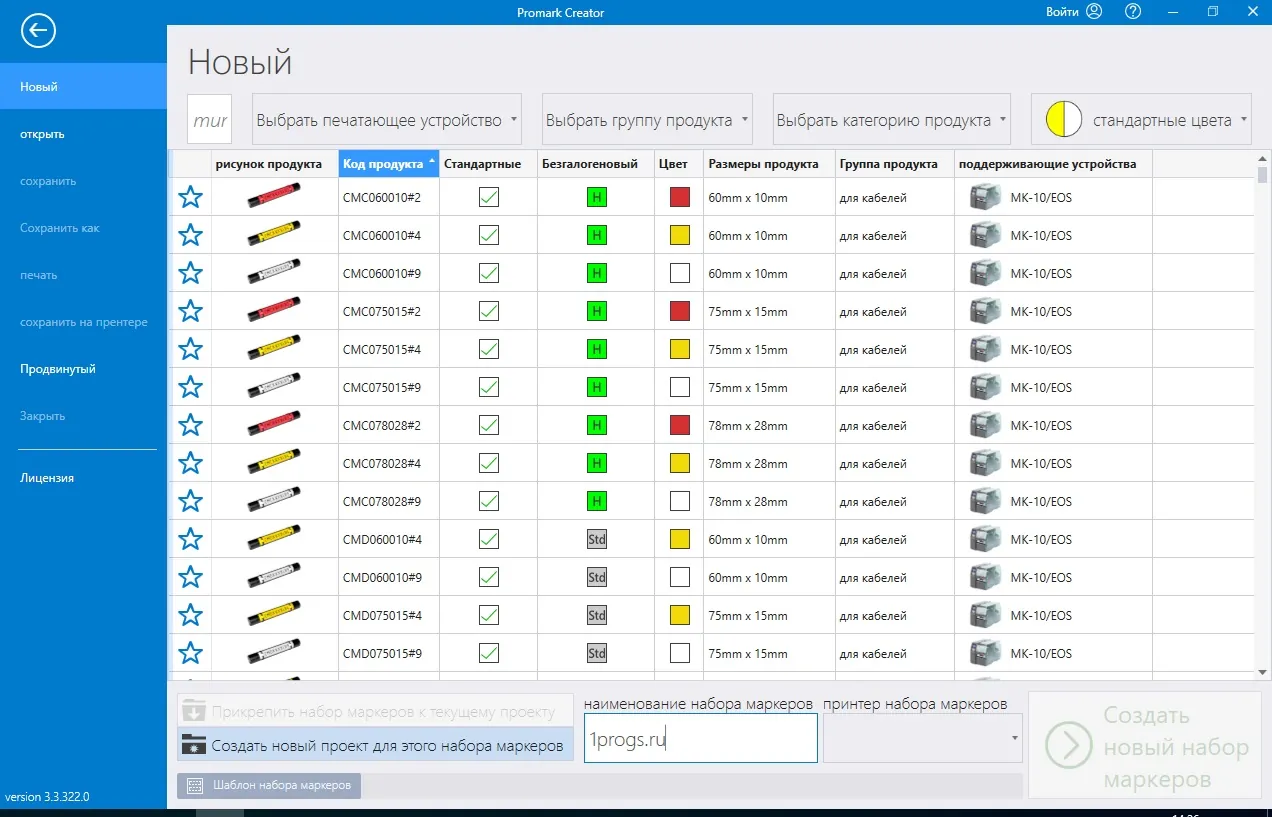The height and width of the screenshot is (817, 1272).
Task: Toggle star on CMC078028#9
Action: coord(190,501)
